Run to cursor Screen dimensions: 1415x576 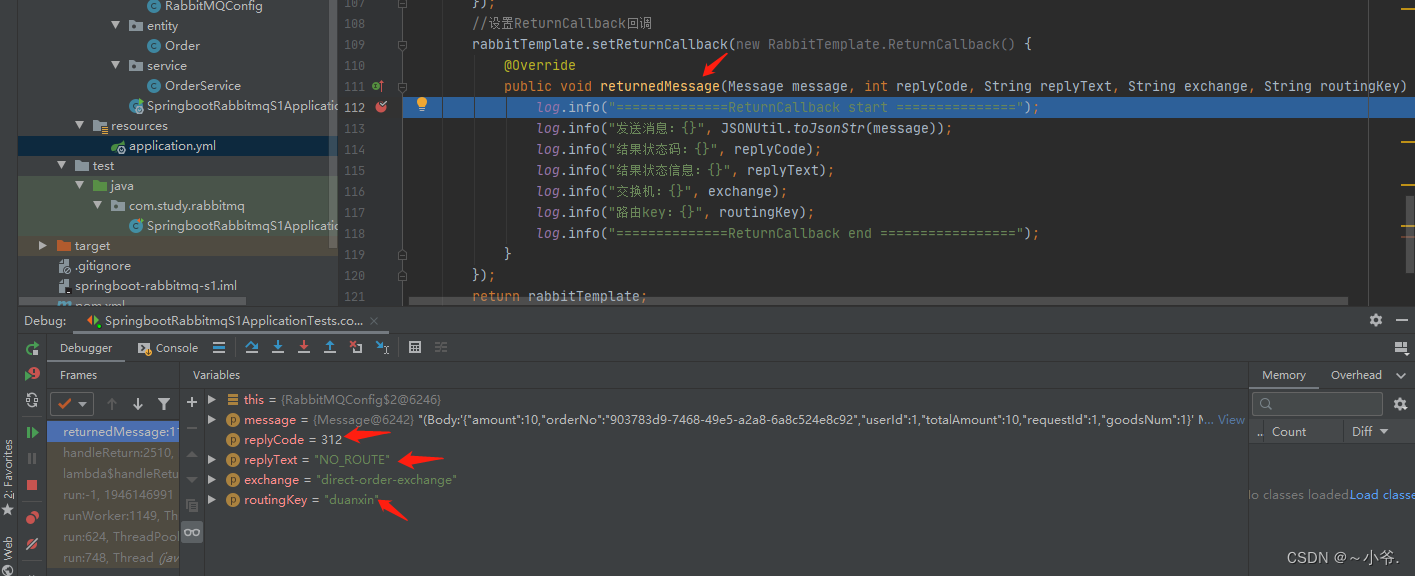382,347
